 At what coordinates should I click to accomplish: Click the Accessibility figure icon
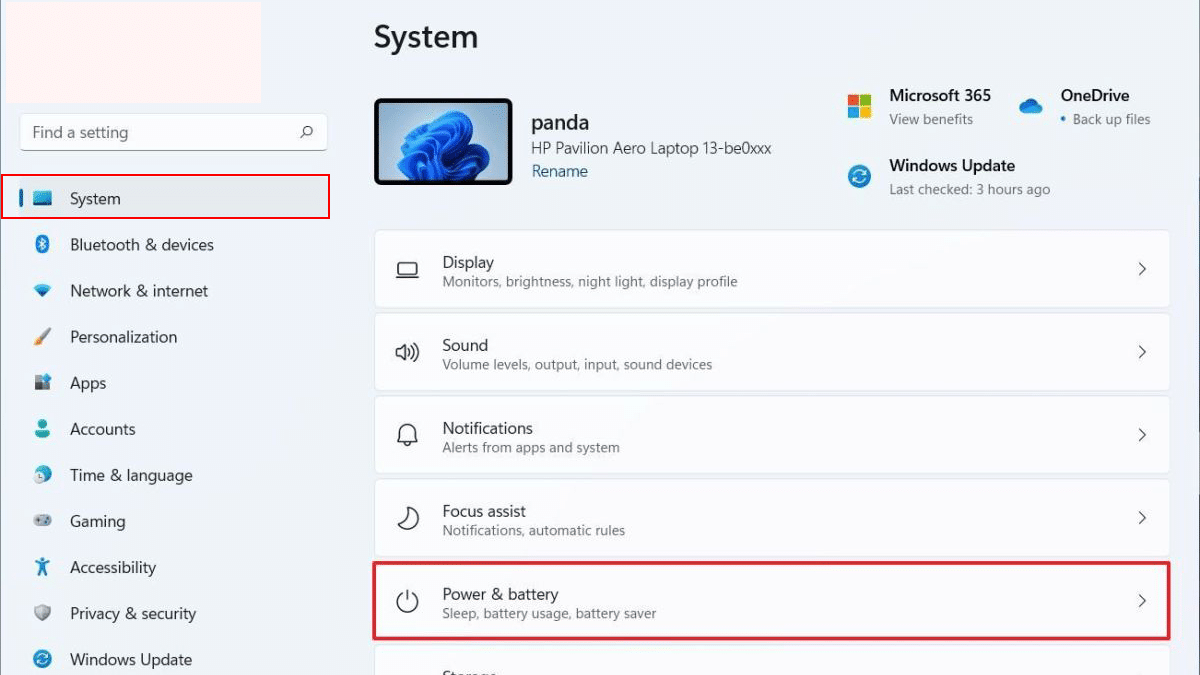[42, 567]
